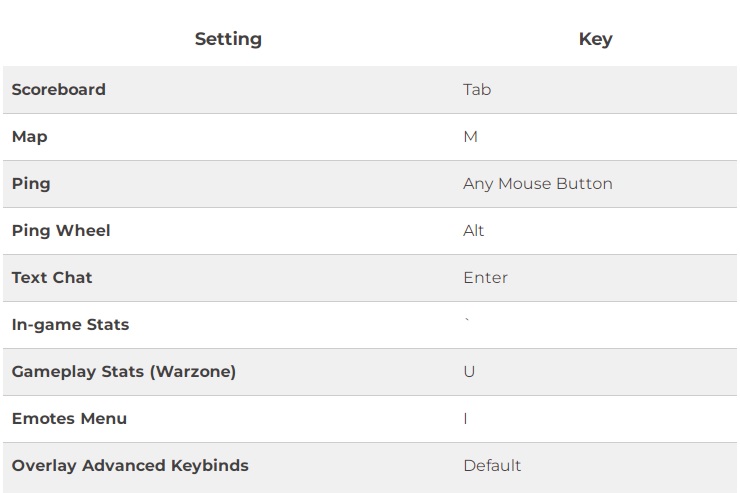Click the Enter key value
The image size is (740, 493).
[485, 278]
